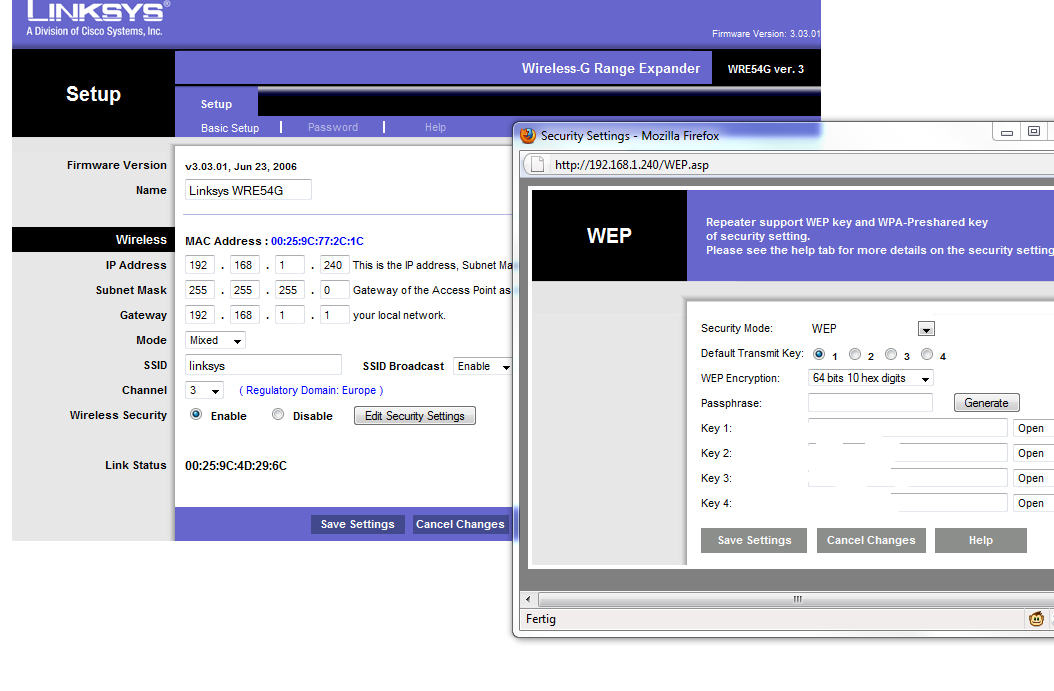Click left arrow of horizontal scrollbar

528,599
